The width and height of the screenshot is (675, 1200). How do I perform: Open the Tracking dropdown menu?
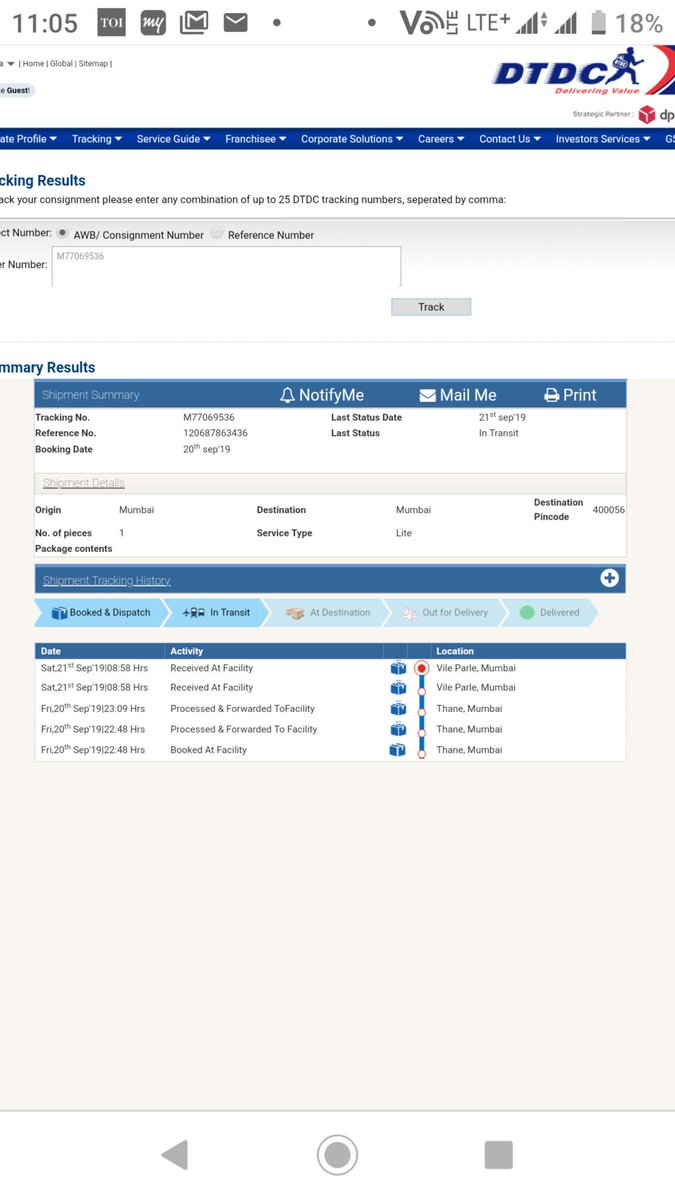(x=97, y=139)
